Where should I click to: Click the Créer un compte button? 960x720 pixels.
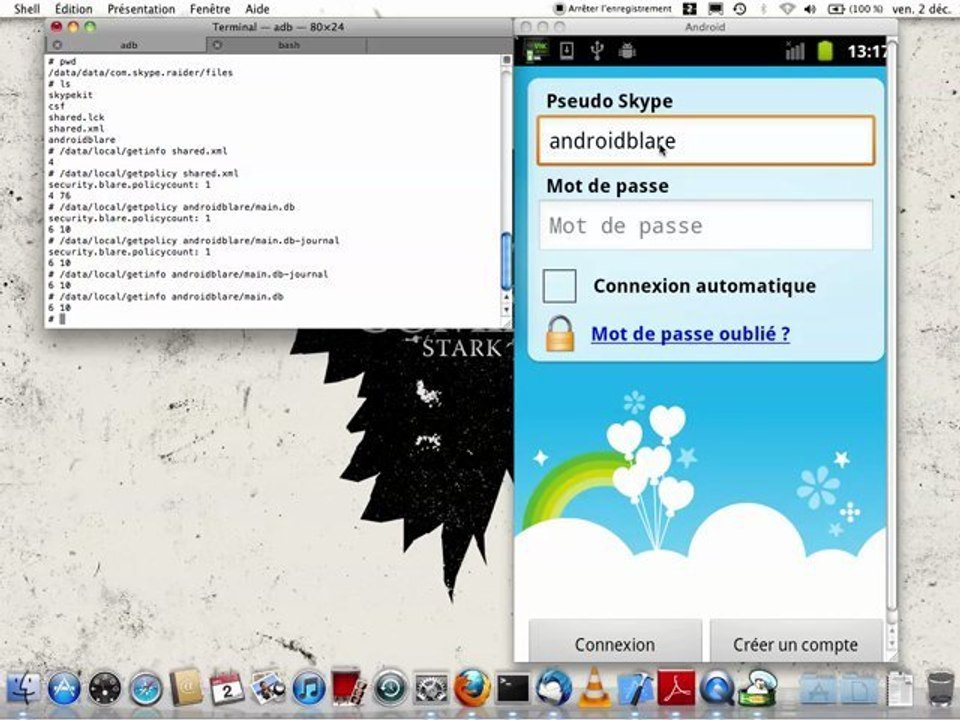[795, 642]
